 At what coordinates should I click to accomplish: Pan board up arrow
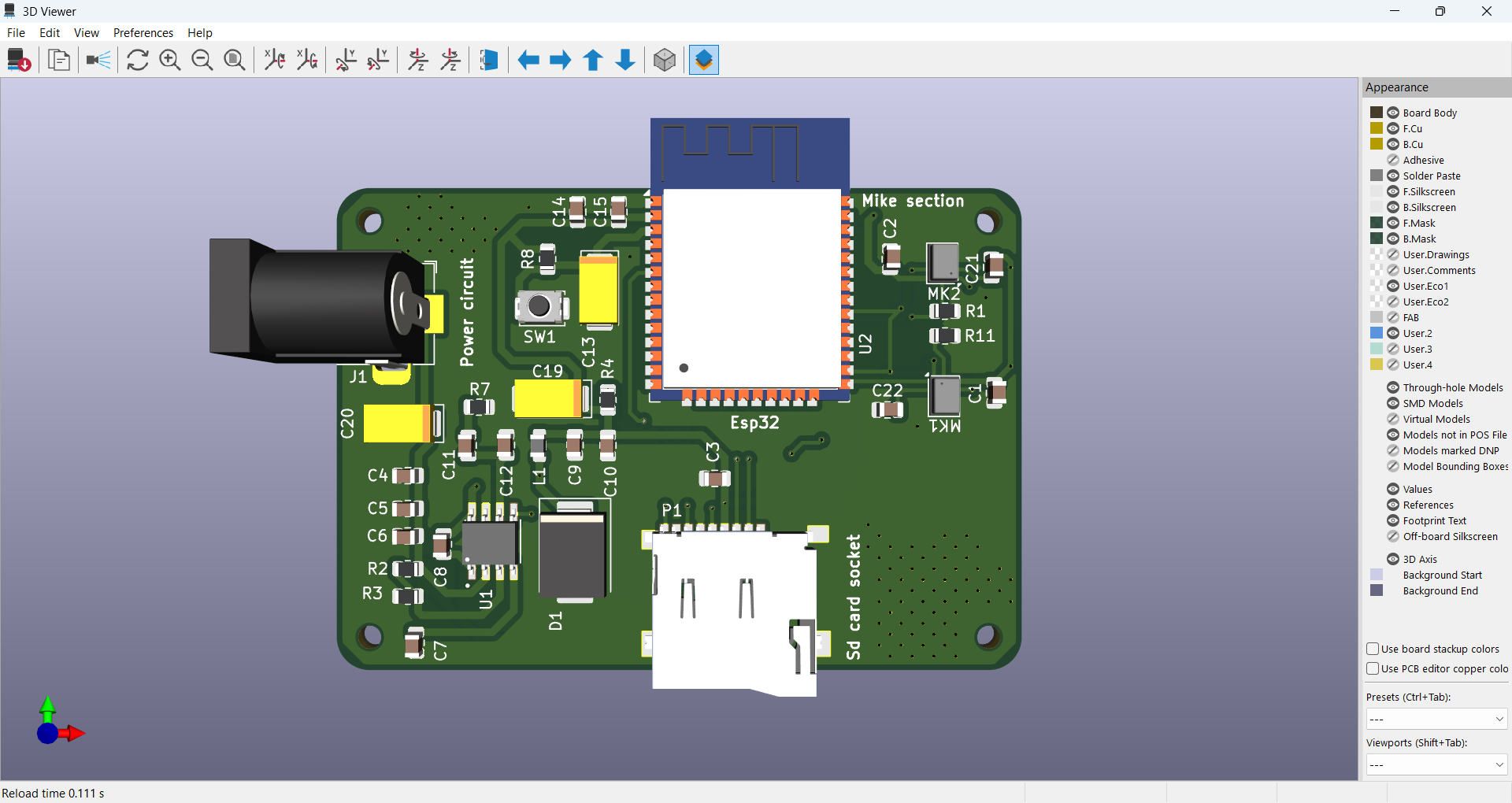(x=593, y=60)
